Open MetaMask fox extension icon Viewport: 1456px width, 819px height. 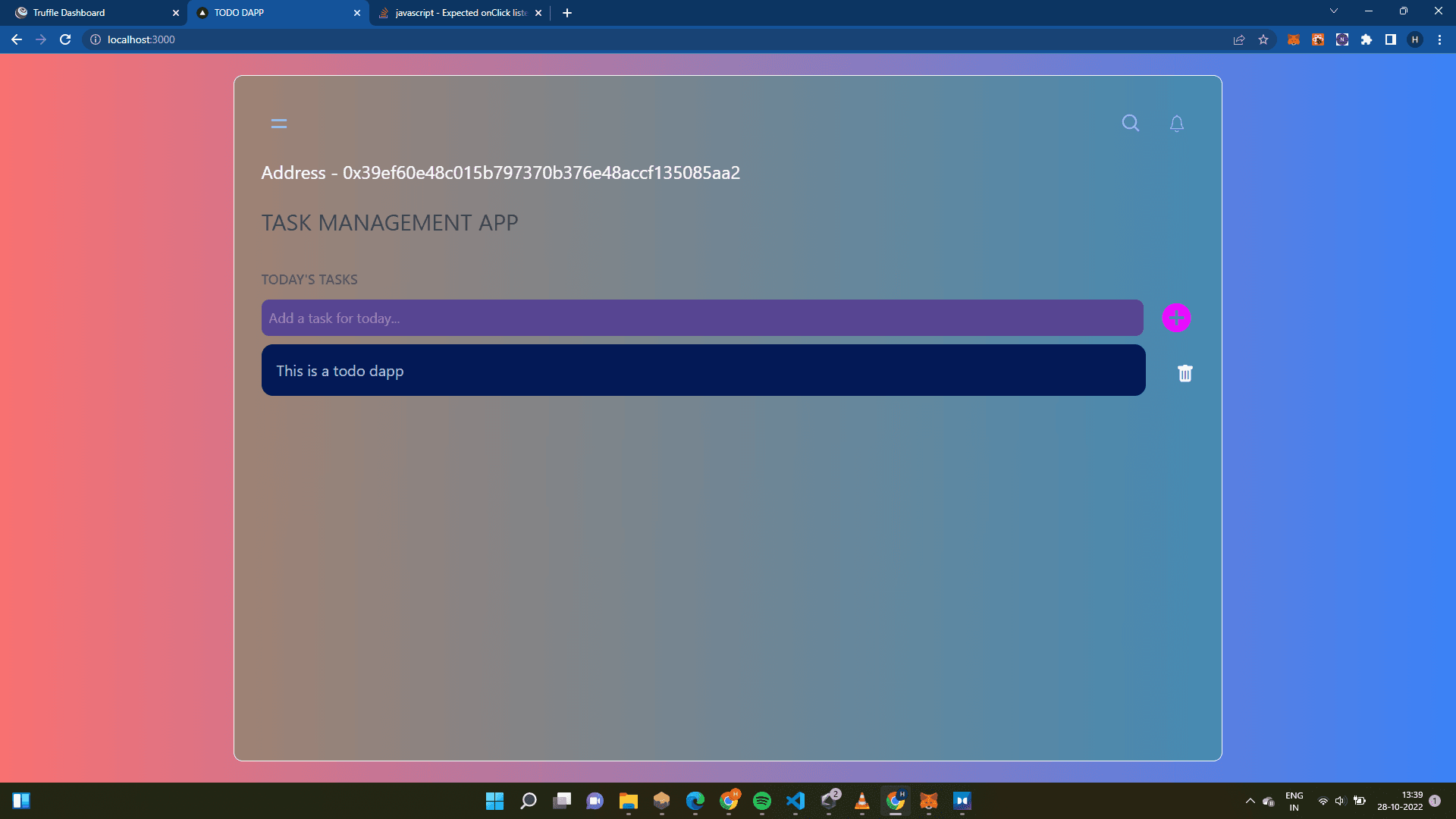[x=1294, y=39]
